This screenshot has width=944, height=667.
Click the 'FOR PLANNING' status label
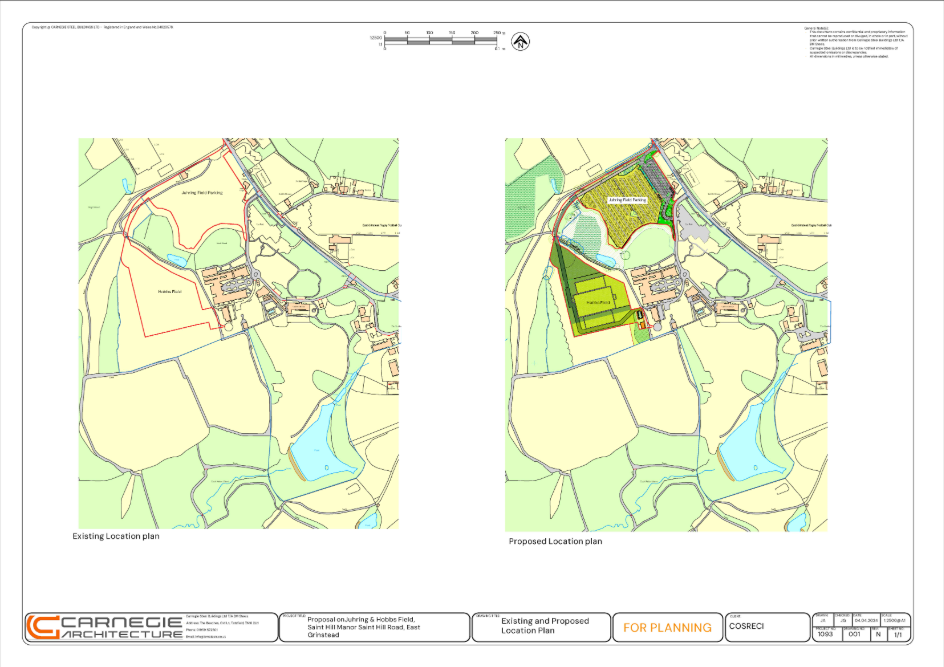667,628
